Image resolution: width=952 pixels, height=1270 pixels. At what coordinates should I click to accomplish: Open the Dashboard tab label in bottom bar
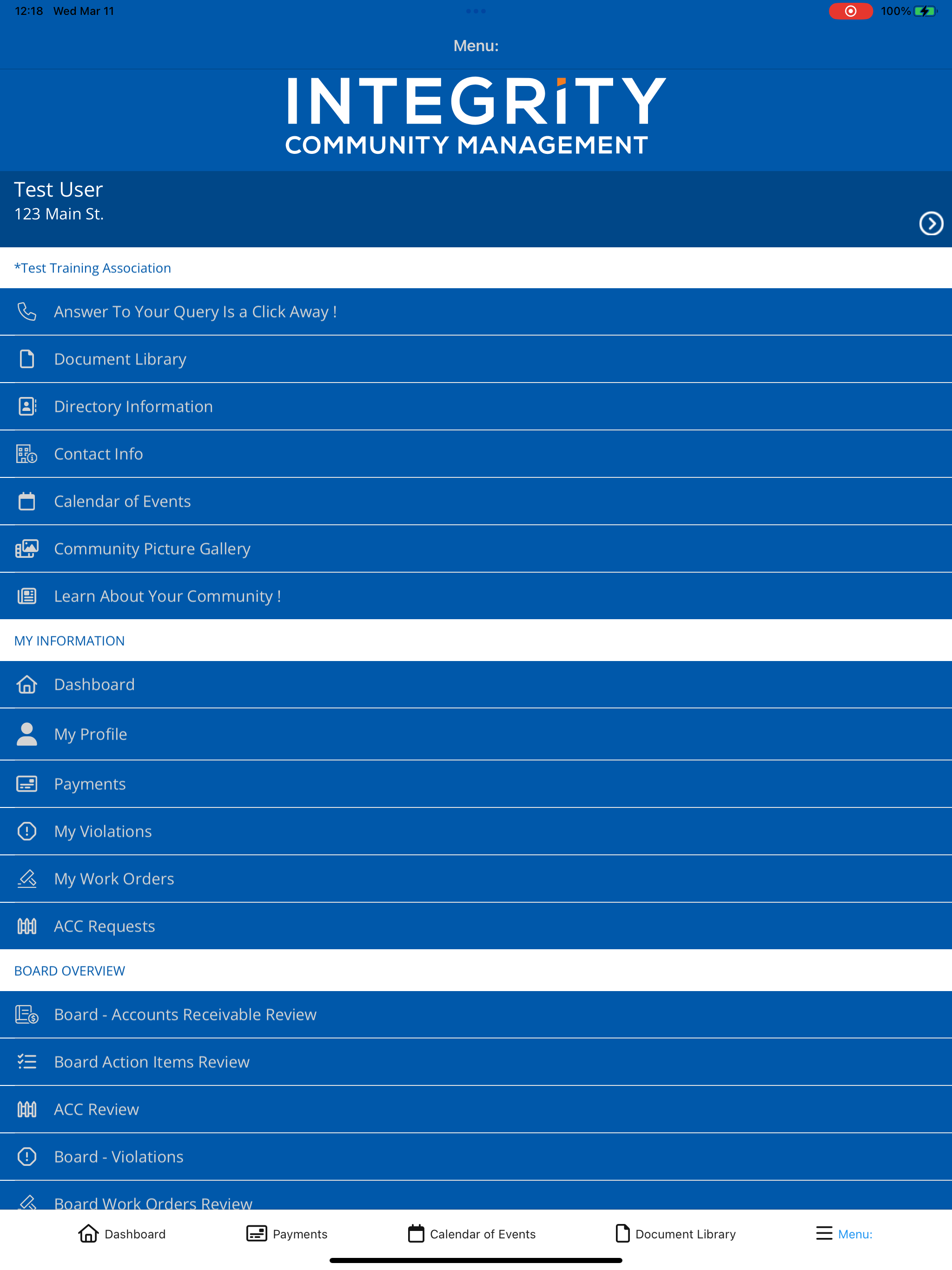tap(135, 1234)
